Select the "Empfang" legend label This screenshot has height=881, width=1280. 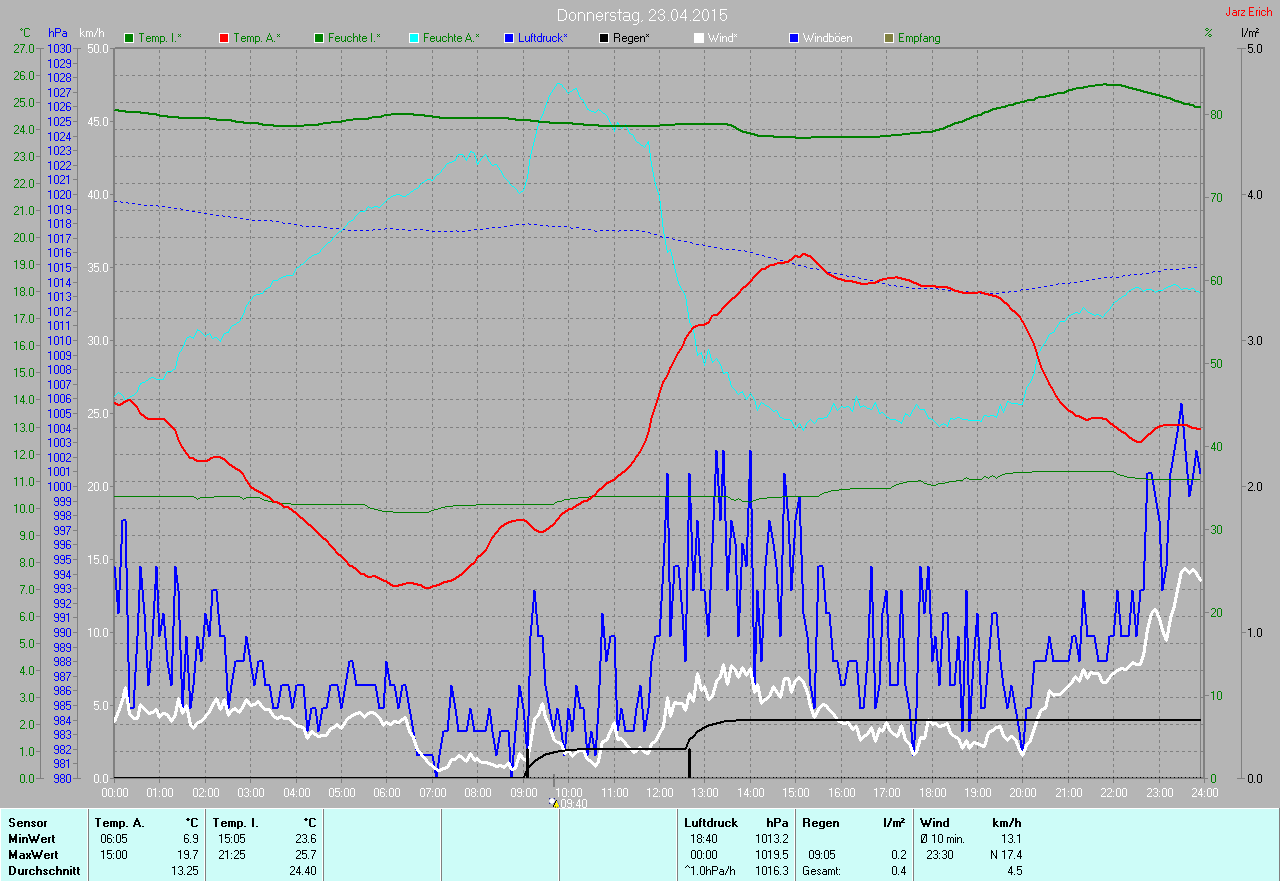[x=919, y=38]
